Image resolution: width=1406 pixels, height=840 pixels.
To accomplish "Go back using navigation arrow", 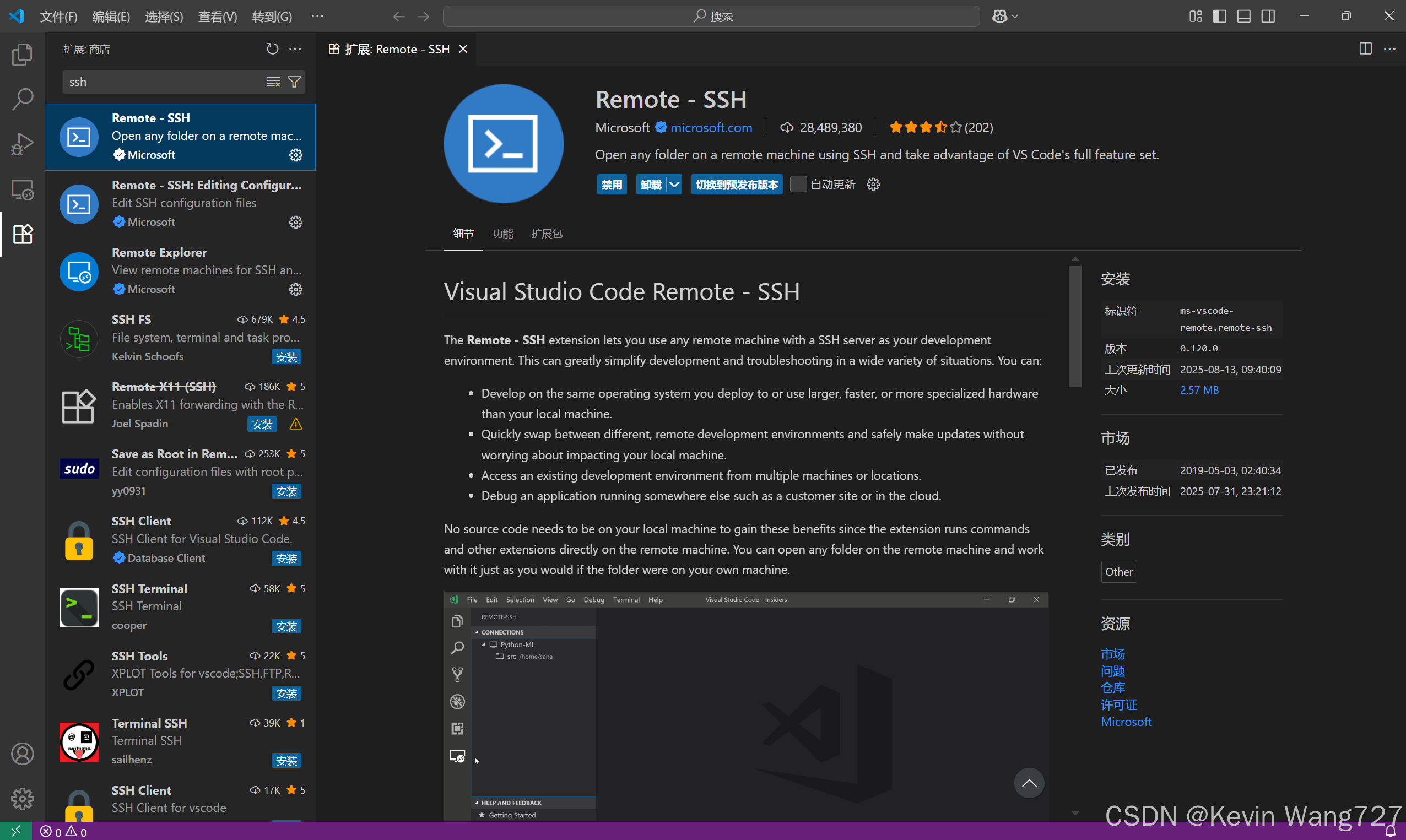I will pos(399,17).
